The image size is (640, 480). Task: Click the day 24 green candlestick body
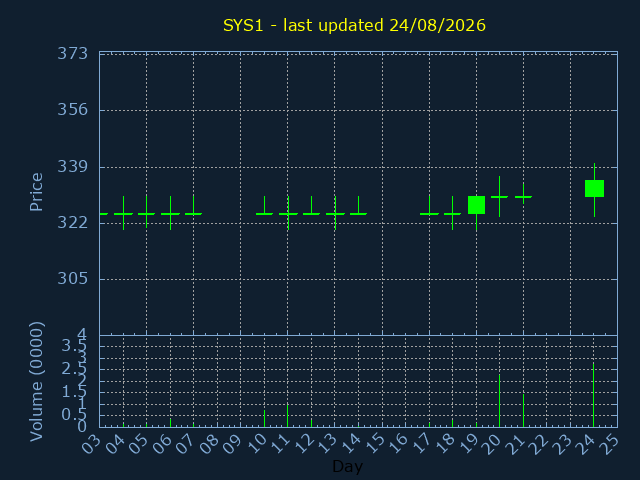coord(594,189)
